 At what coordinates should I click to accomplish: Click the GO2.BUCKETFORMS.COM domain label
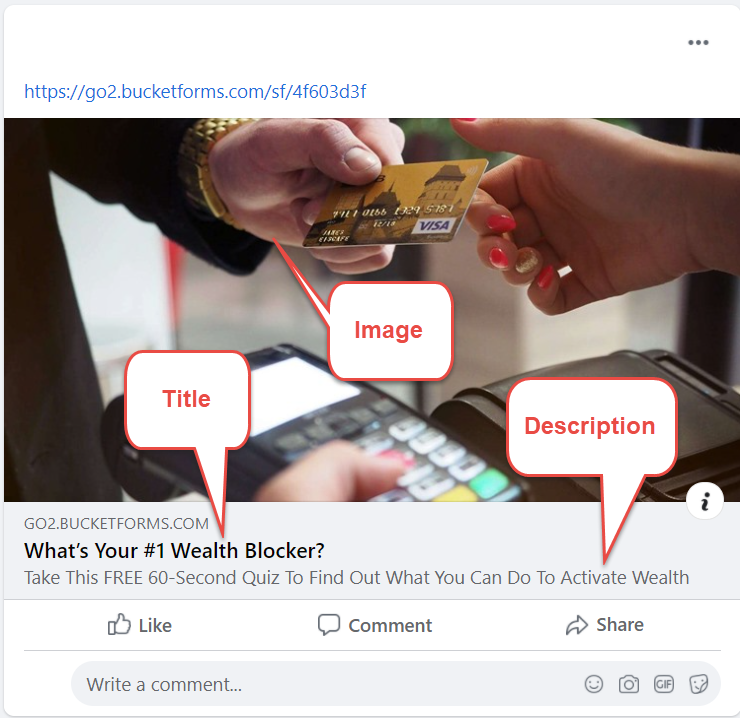click(116, 524)
